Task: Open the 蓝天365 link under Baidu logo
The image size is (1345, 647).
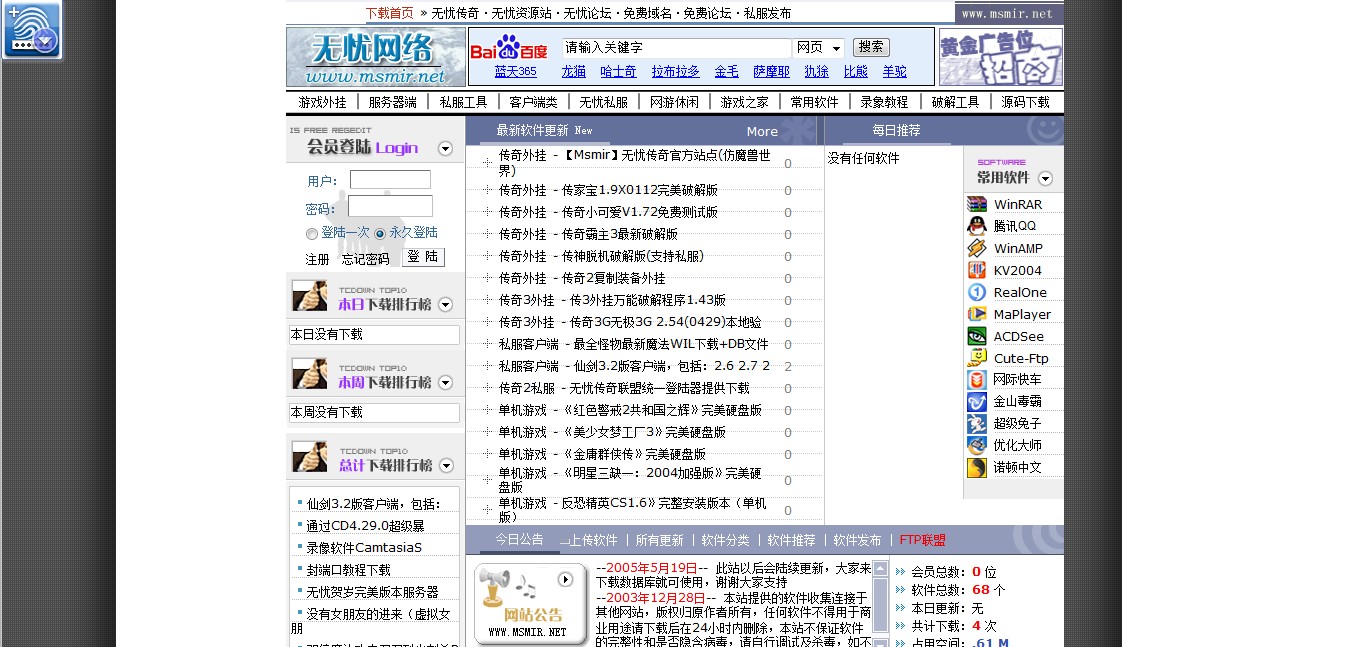Action: click(x=515, y=72)
